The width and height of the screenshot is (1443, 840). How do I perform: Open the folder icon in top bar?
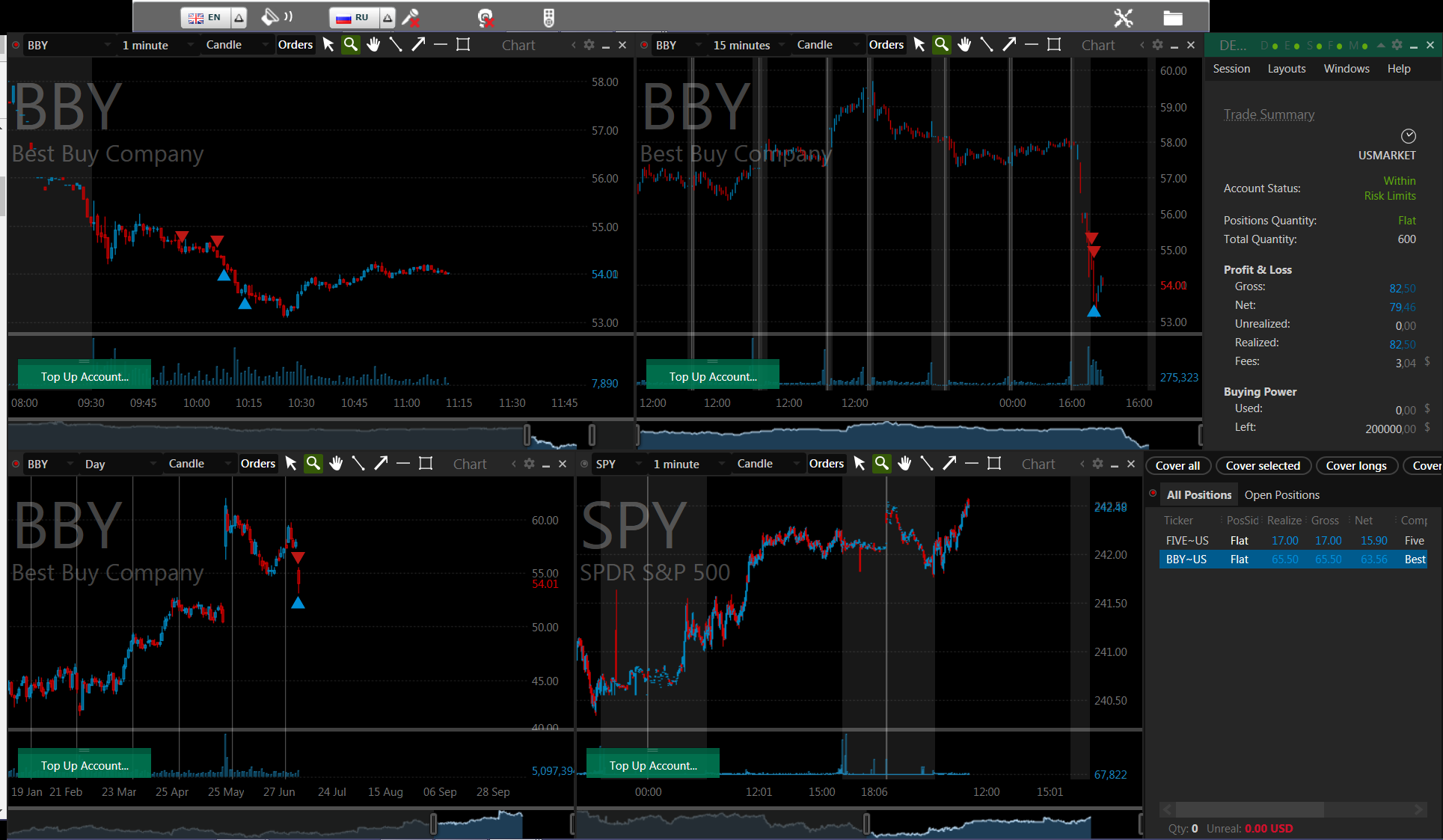(x=1173, y=18)
